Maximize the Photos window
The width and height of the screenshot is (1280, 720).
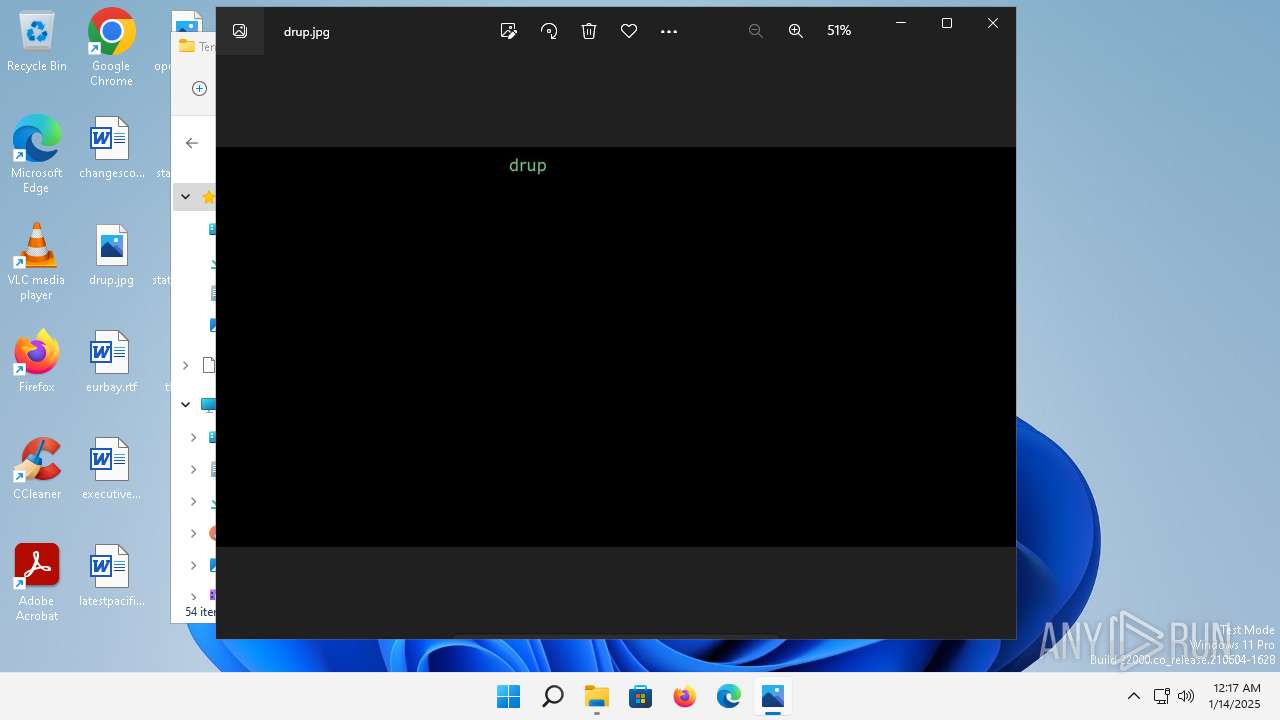coord(947,23)
